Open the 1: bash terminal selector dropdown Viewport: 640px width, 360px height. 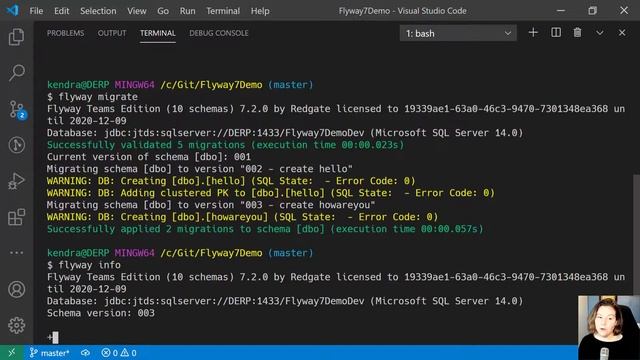tap(458, 33)
